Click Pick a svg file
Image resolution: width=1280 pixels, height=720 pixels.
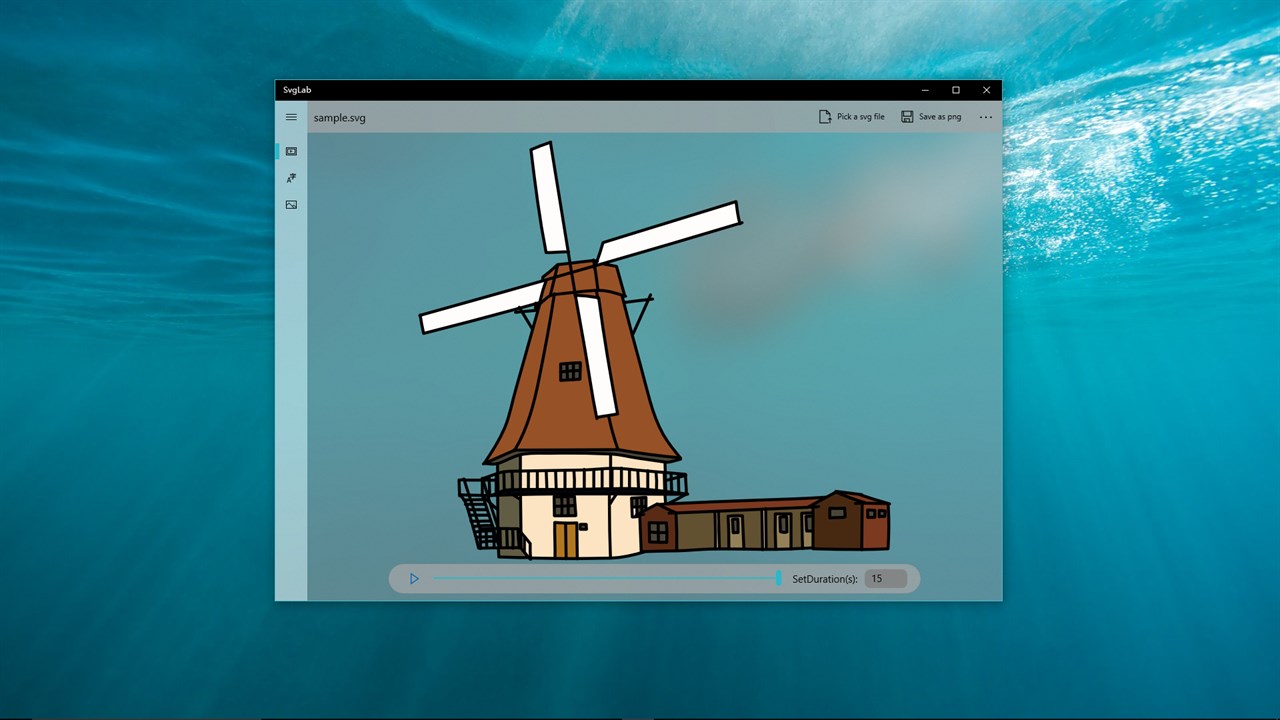(x=852, y=117)
